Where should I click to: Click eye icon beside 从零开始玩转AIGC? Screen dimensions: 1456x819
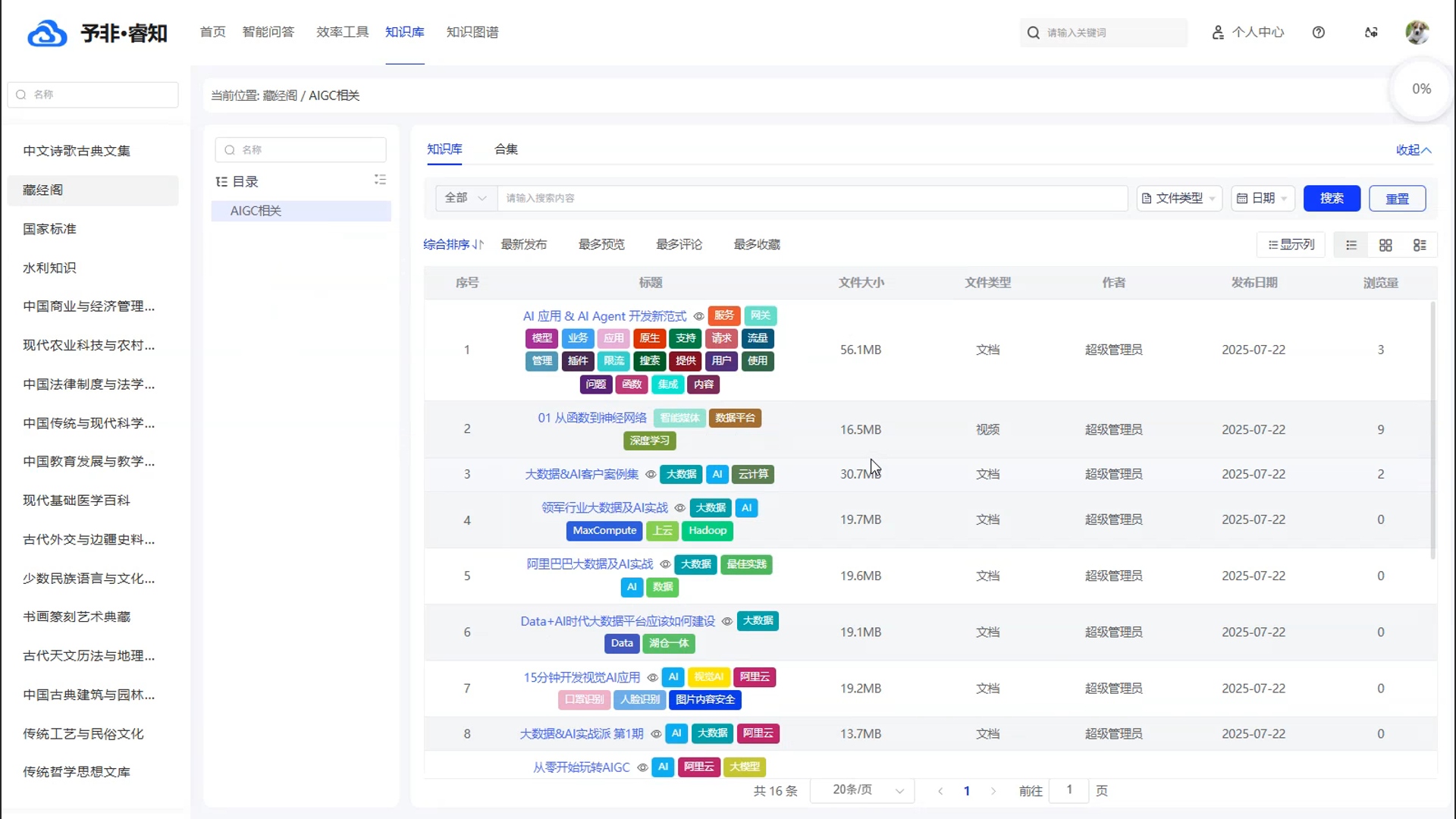coord(642,768)
